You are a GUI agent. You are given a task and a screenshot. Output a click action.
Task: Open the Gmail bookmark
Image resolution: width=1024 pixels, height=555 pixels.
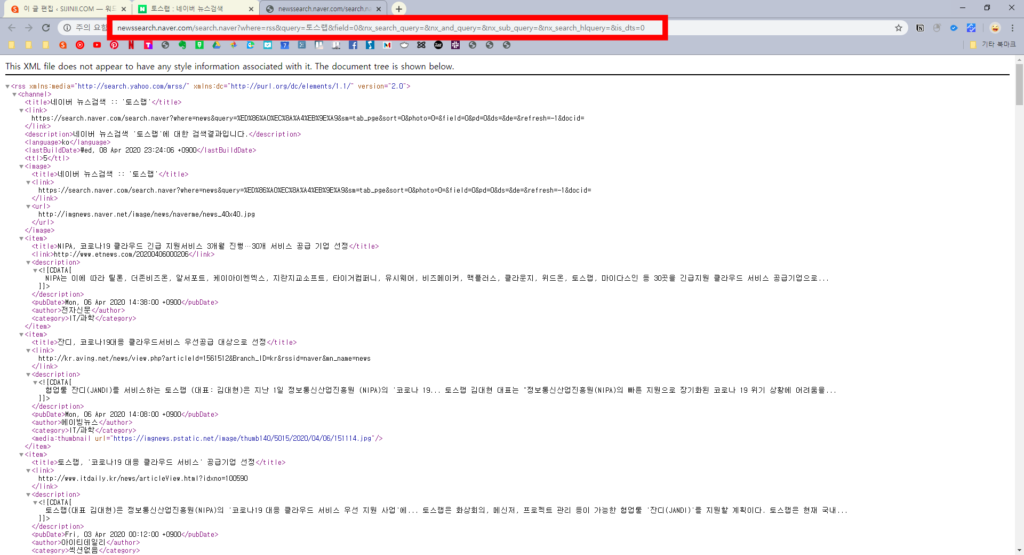[387, 45]
